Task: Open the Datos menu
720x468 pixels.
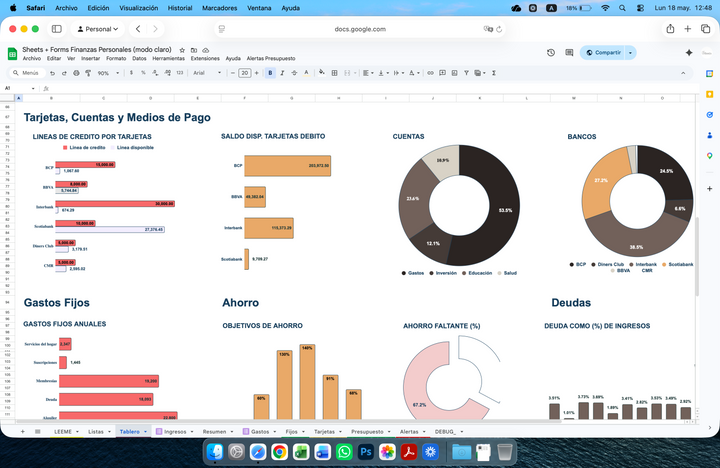Action: click(139, 58)
